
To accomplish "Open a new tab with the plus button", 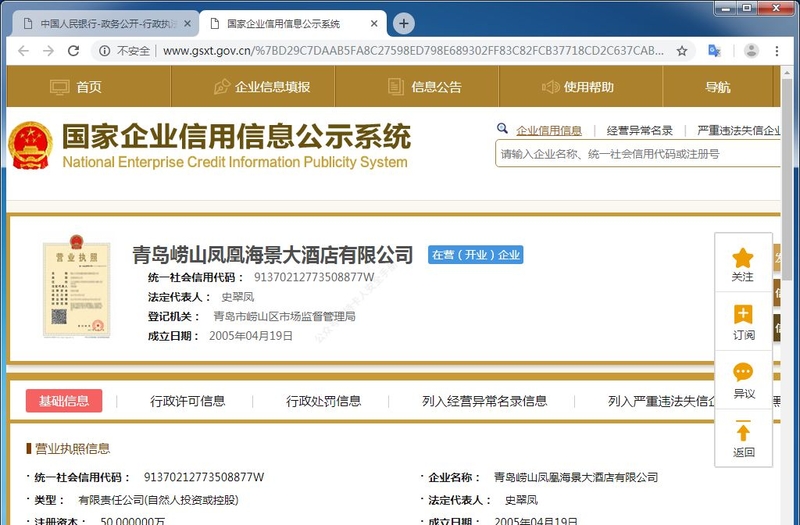I will pyautogui.click(x=404, y=23).
